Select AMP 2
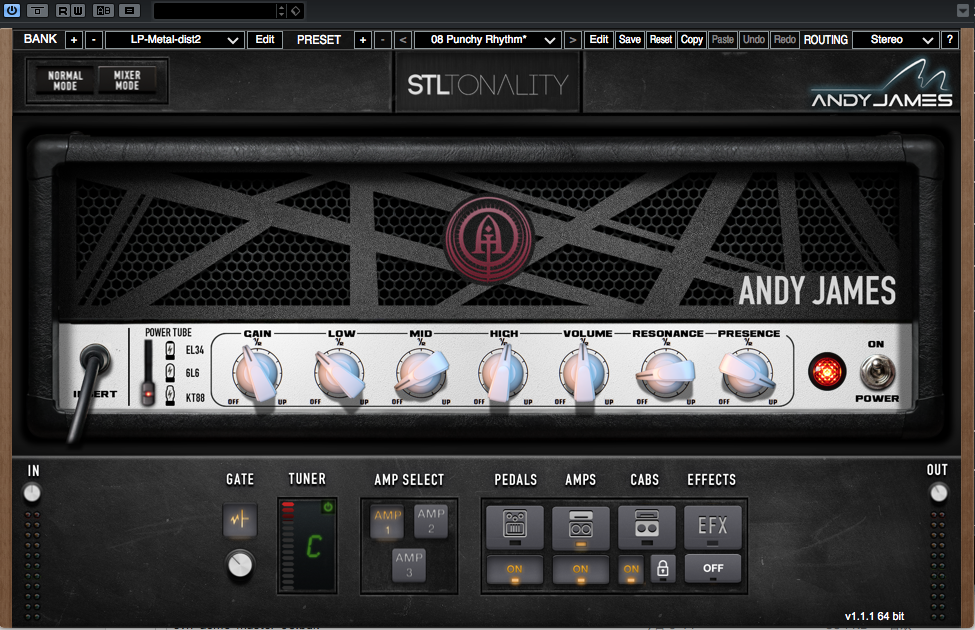The height and width of the screenshot is (630, 975). 431,521
